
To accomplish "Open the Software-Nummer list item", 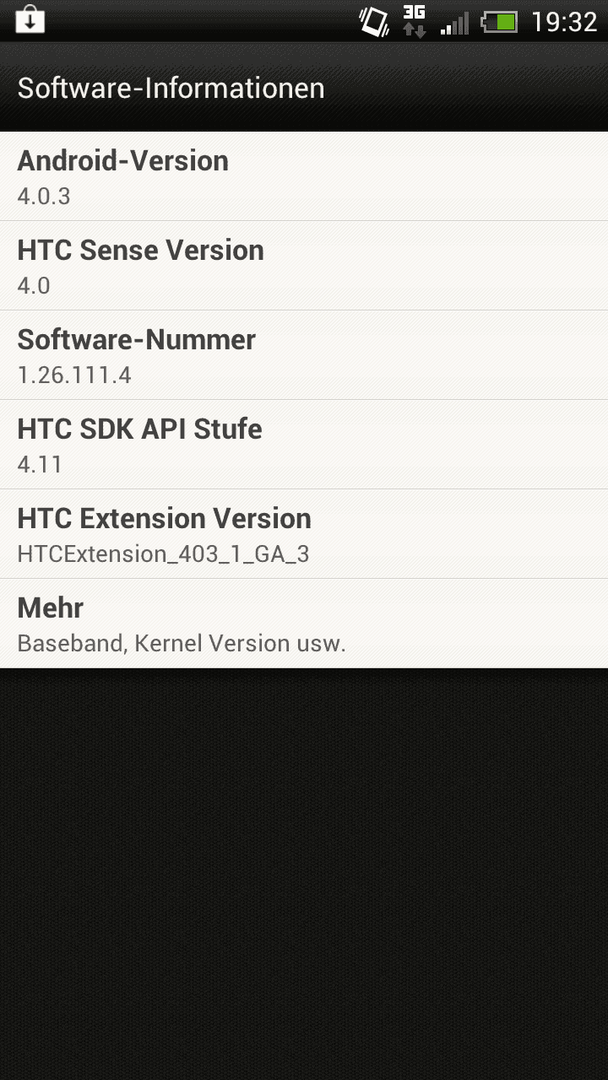I will coord(304,355).
